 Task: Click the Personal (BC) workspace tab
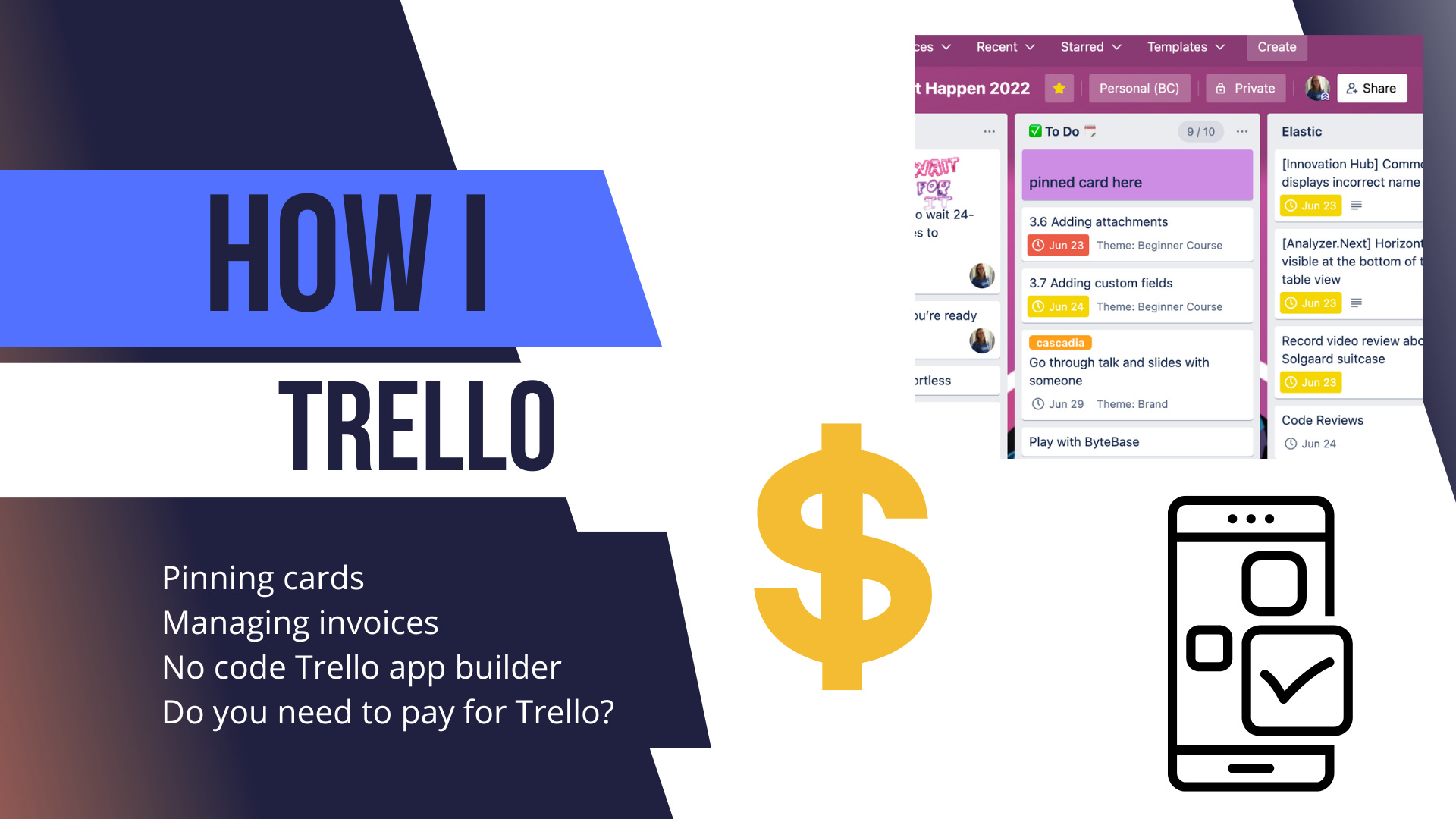click(1139, 88)
